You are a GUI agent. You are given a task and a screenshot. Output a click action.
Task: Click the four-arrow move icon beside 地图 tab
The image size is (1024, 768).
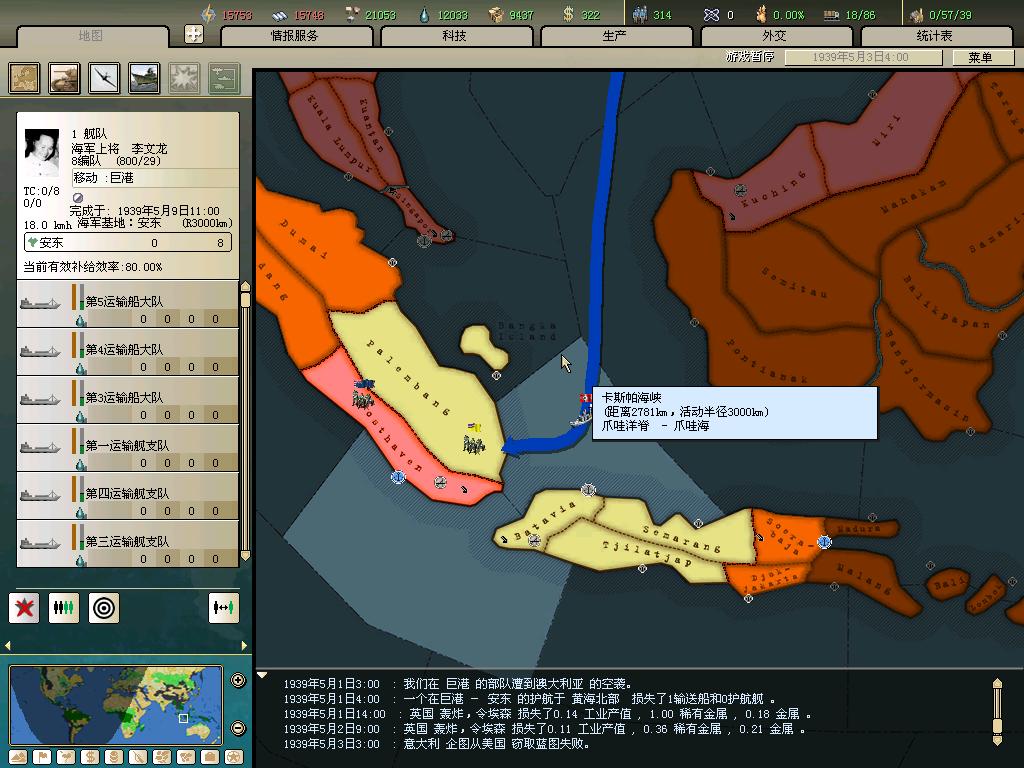tap(194, 34)
